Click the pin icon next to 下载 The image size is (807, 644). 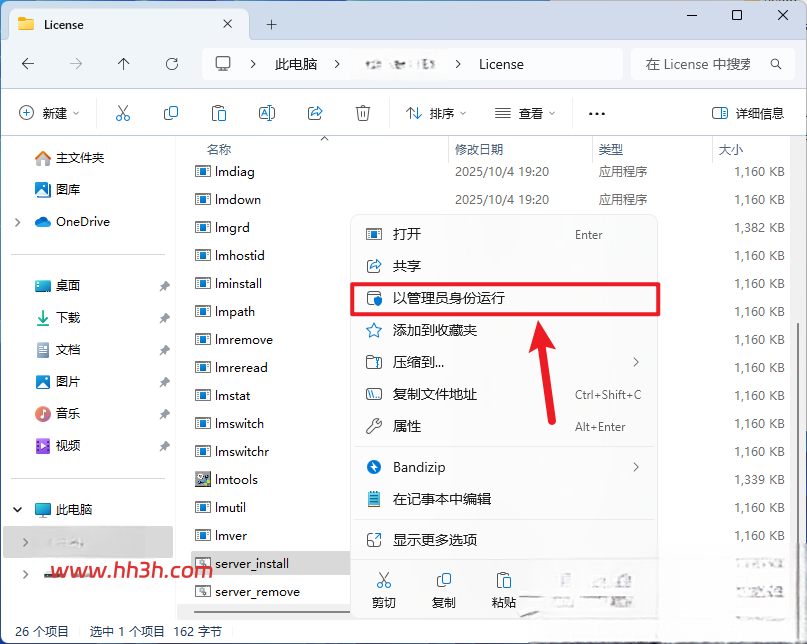(164, 318)
